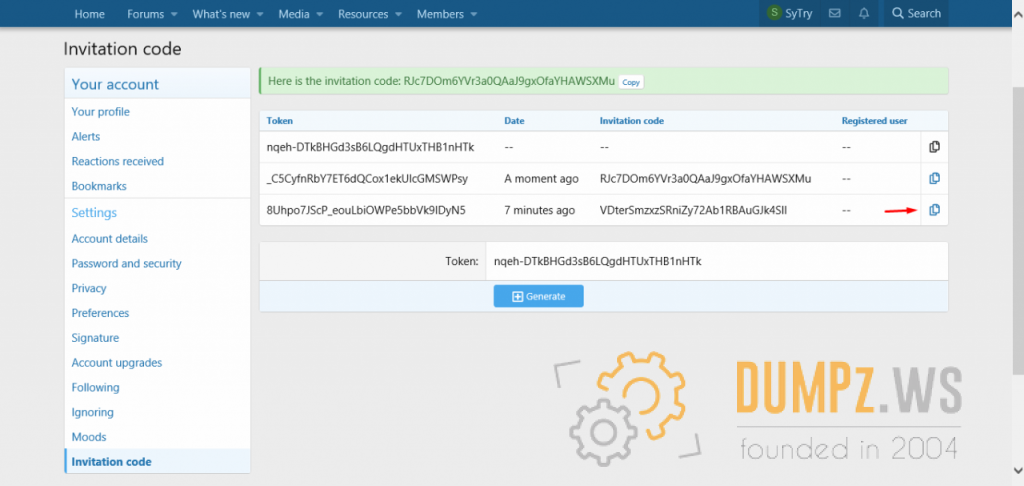Expand the What's new dropdown arrow
Viewport: 1024px width, 486px height.
260,15
